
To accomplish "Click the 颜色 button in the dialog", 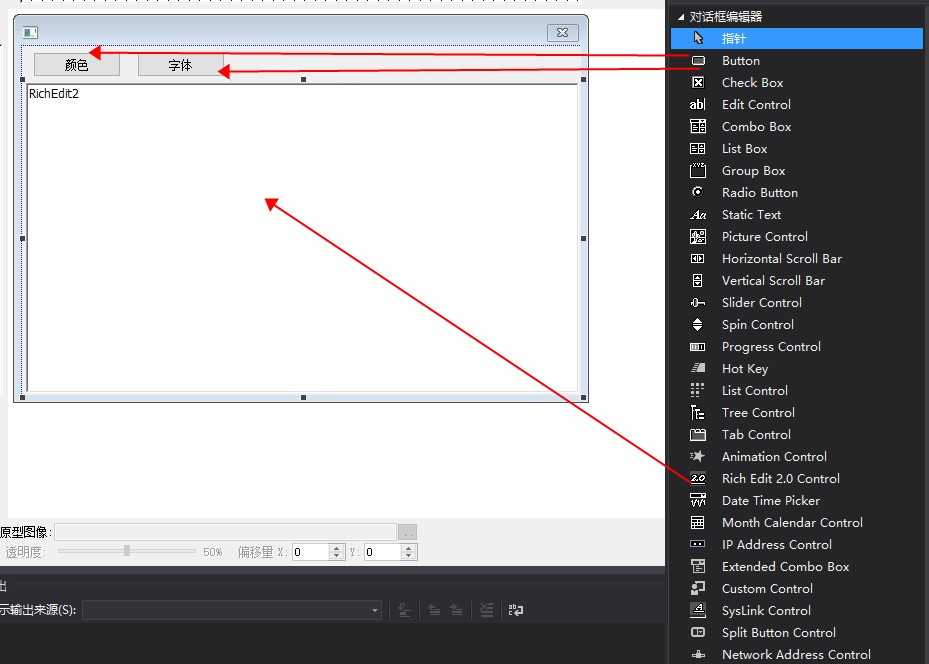I will point(76,65).
